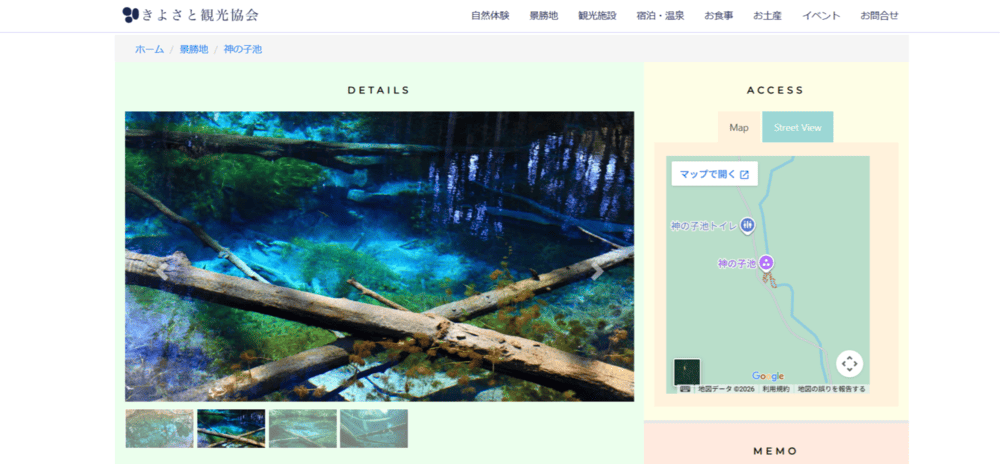Open the 宿泊・温泉 navigation item

(x=659, y=16)
